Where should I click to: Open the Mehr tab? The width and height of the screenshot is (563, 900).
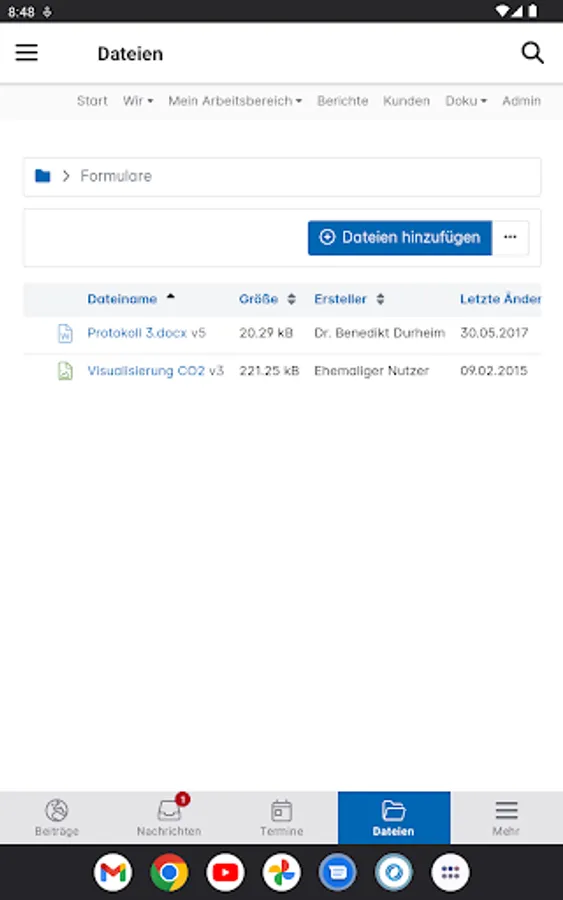click(506, 817)
